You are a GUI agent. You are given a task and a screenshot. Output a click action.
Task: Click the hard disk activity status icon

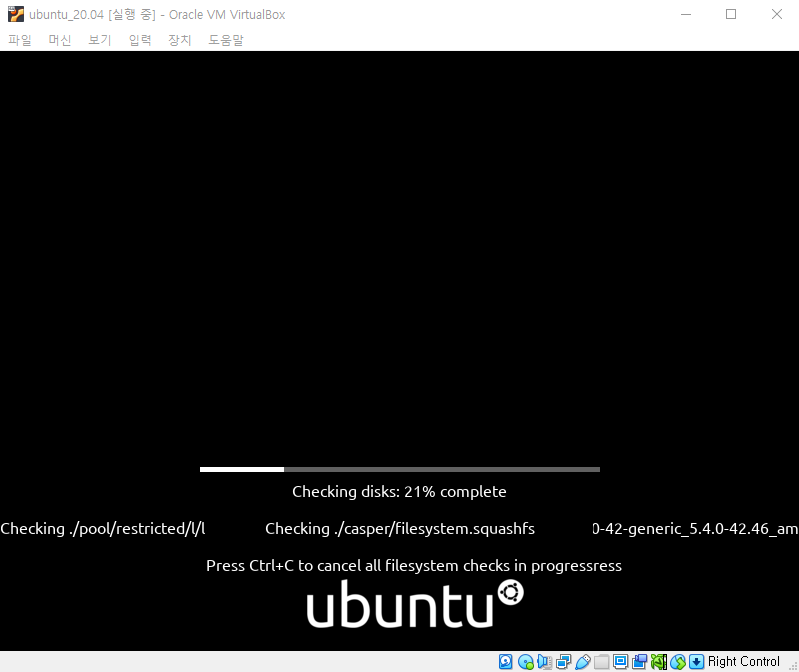coord(505,661)
